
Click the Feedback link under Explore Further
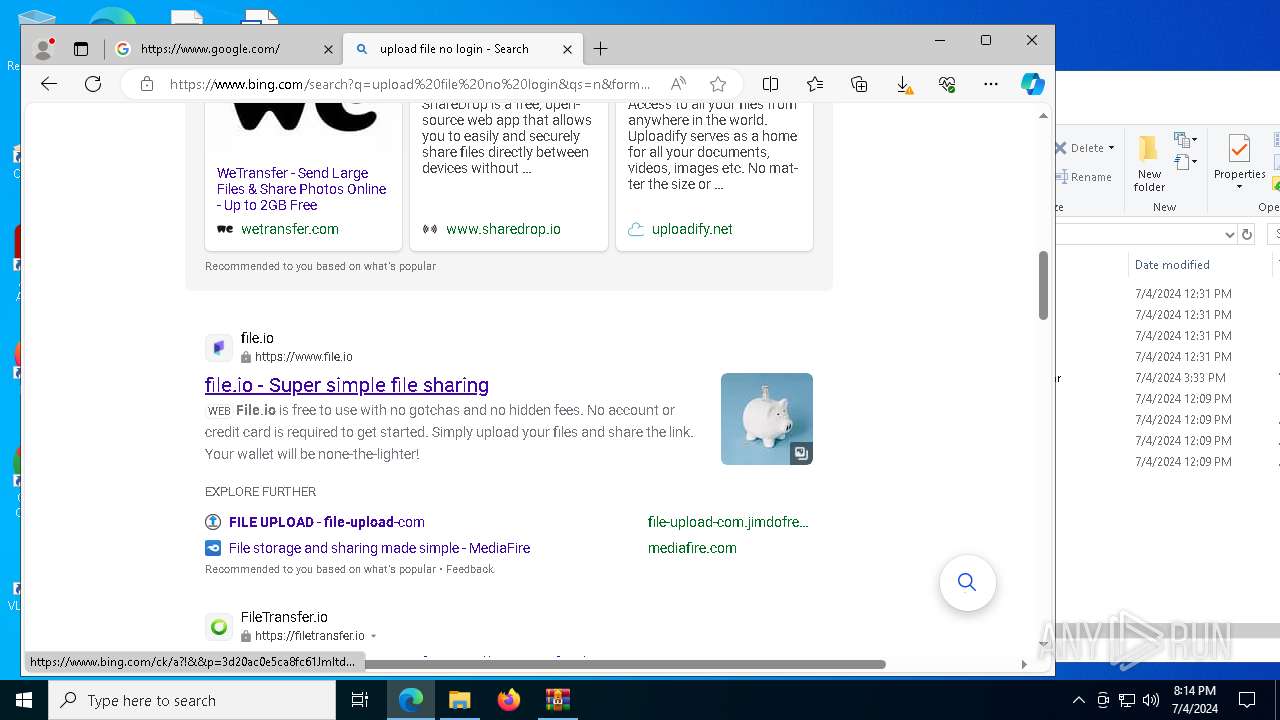470,569
